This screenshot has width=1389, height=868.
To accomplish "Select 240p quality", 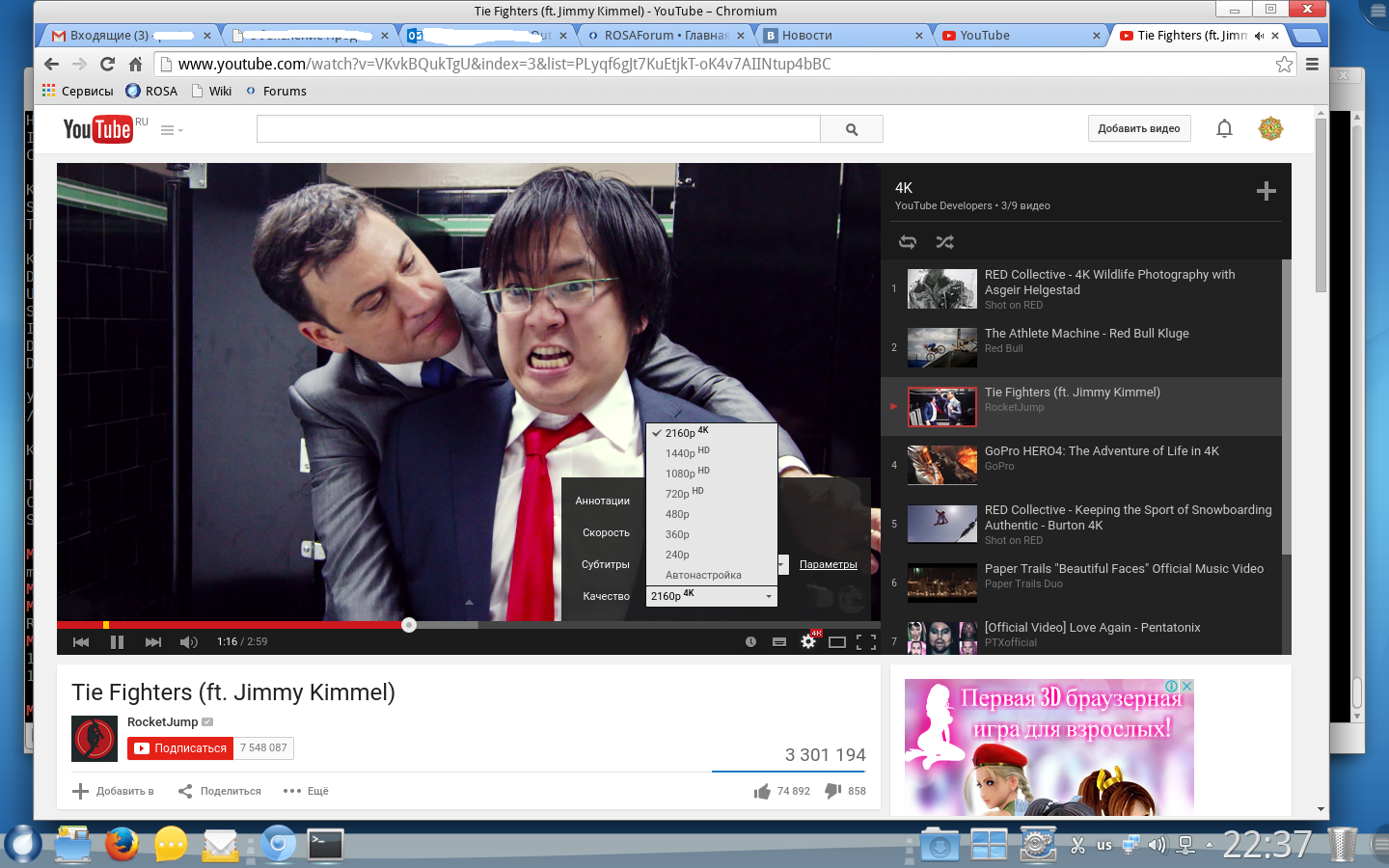I will click(x=712, y=555).
